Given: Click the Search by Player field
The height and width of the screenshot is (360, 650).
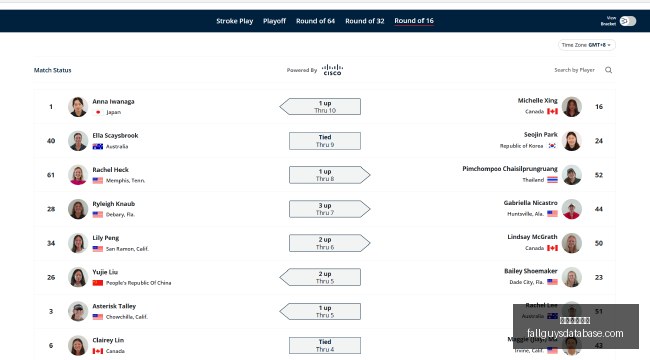Looking at the screenshot, I should (x=574, y=70).
